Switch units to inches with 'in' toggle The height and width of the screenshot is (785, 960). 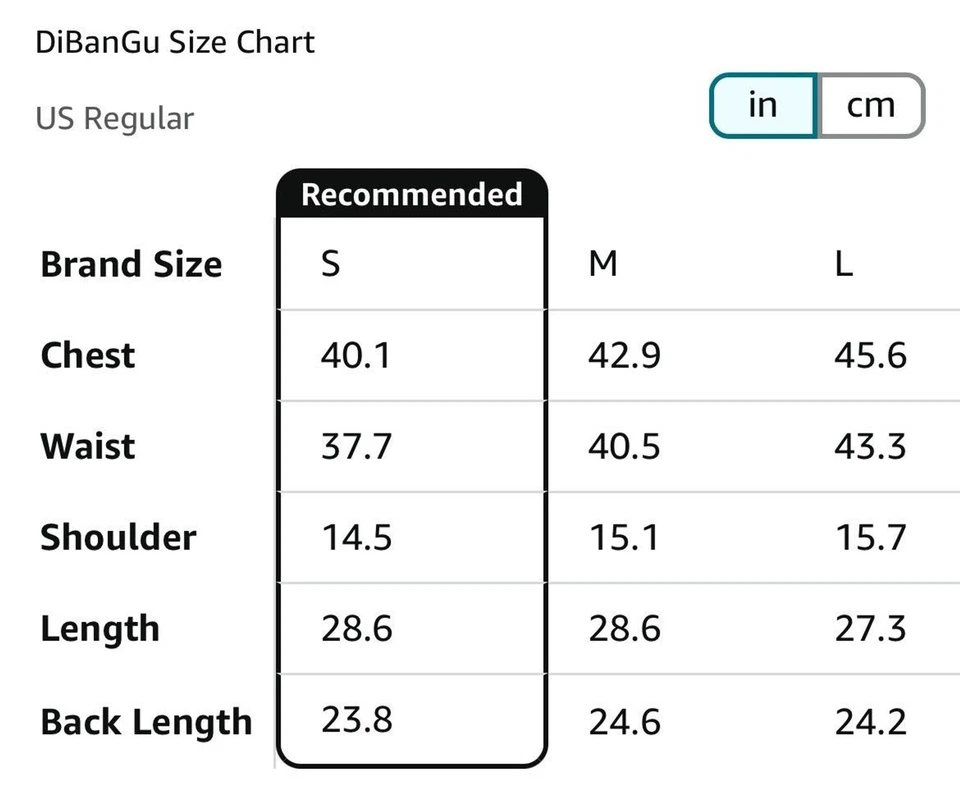click(763, 105)
